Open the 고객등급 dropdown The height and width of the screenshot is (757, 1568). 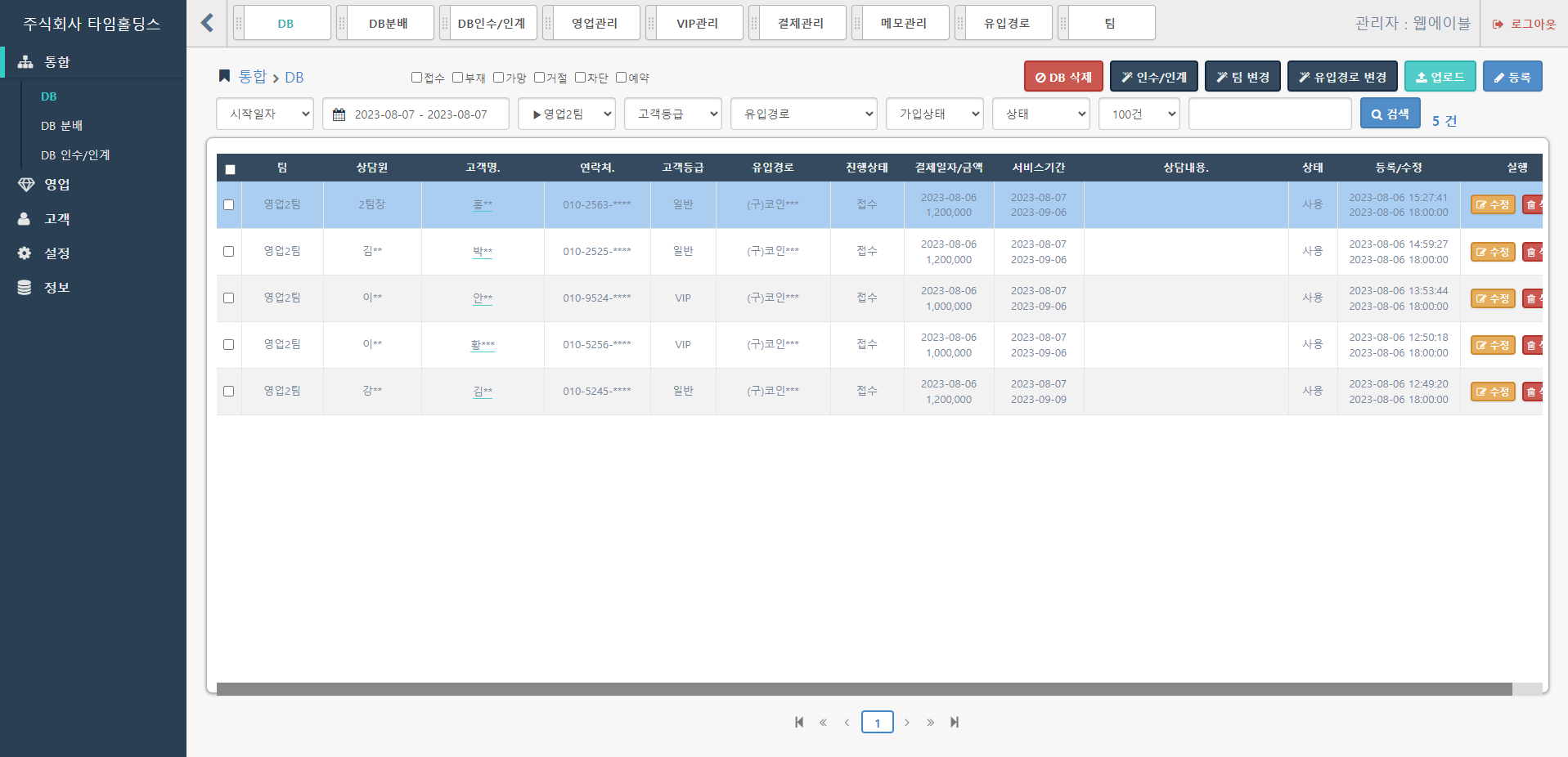[x=672, y=114]
